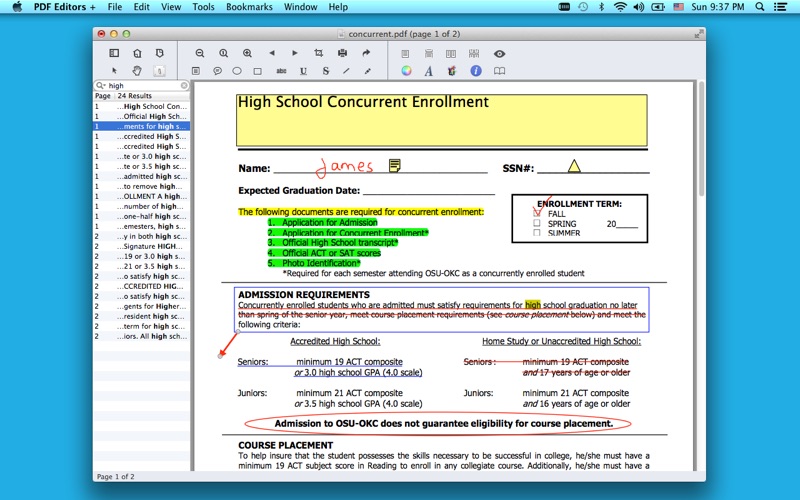Open the Bookmarks menu
This screenshot has width=800, height=500.
point(249,7)
